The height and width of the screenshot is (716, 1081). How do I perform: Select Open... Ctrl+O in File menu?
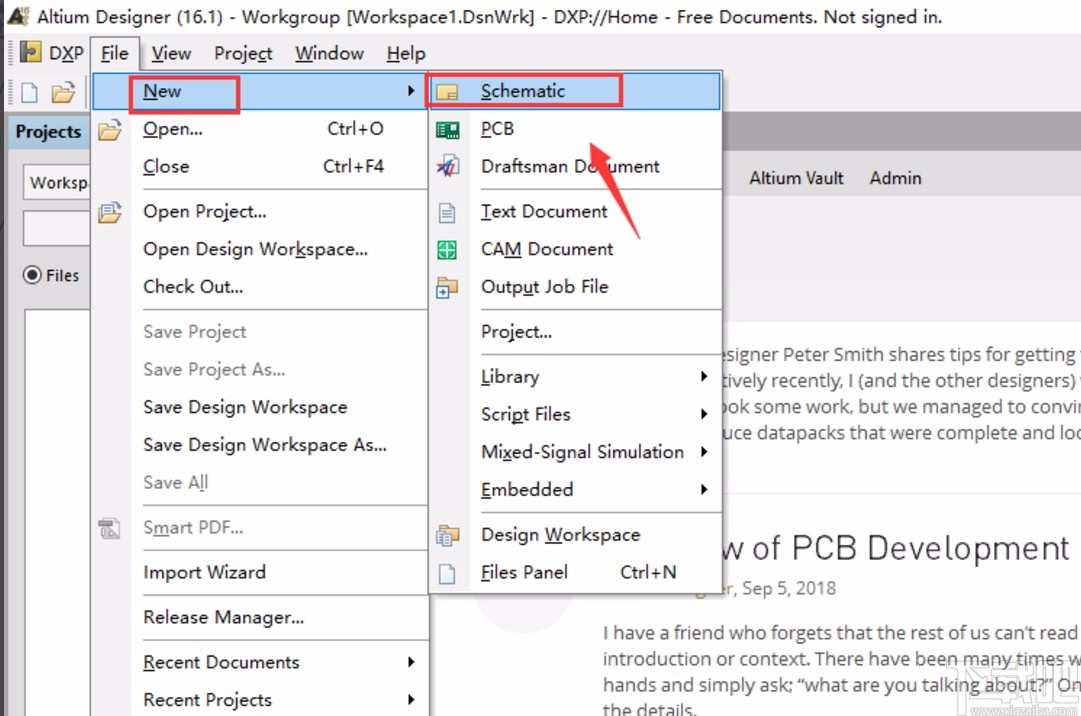point(260,129)
